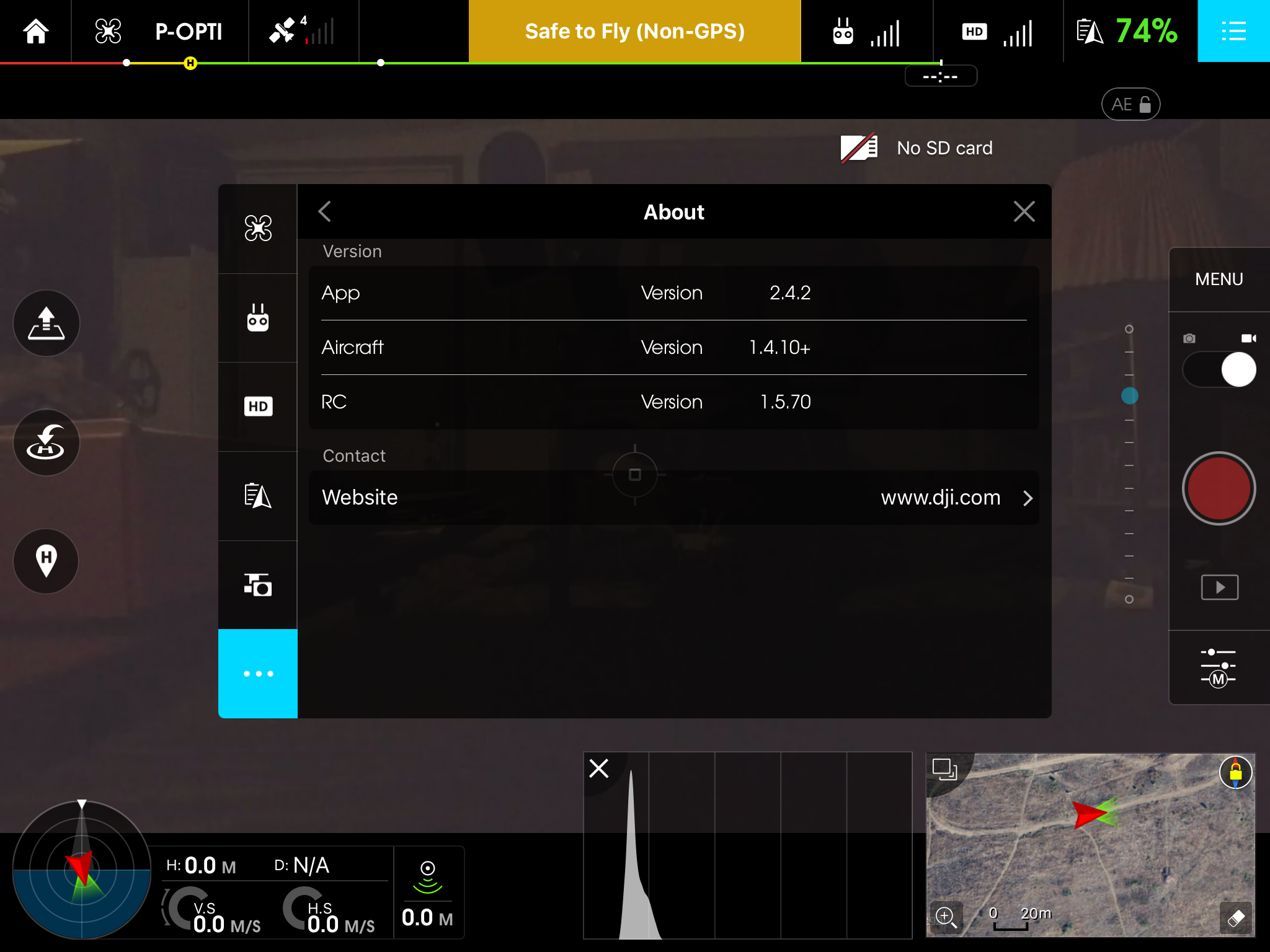The width and height of the screenshot is (1270, 952).
Task: Open the camera MENU button
Action: (x=1219, y=279)
